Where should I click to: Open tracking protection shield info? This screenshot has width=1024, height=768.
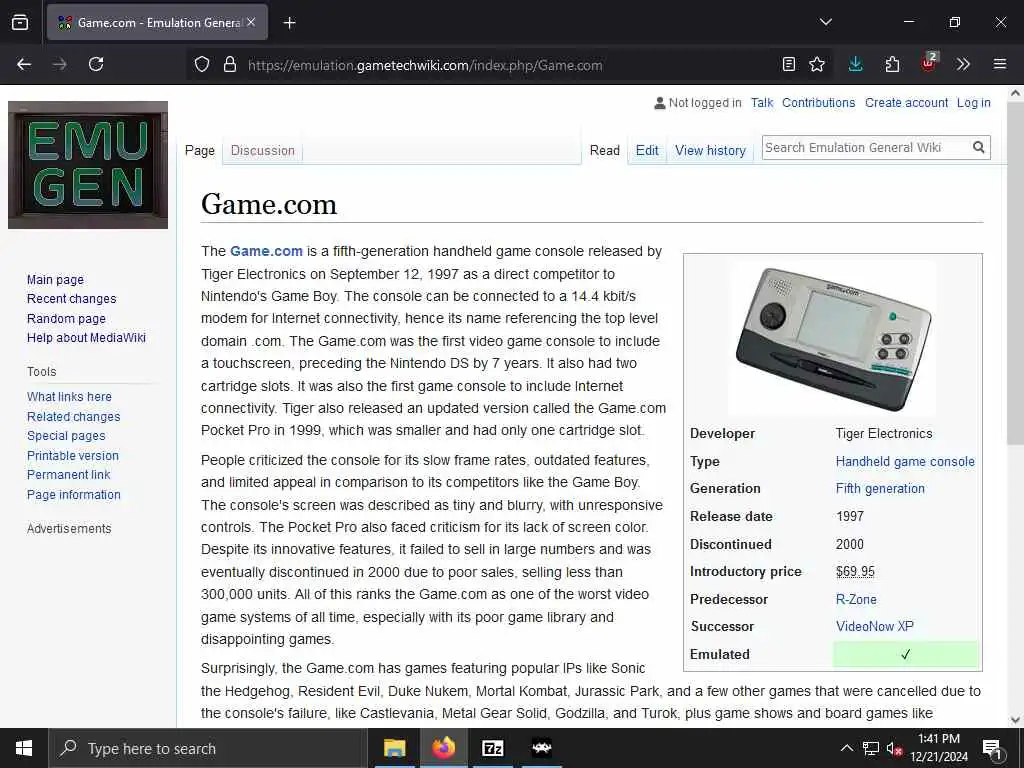coord(202,64)
